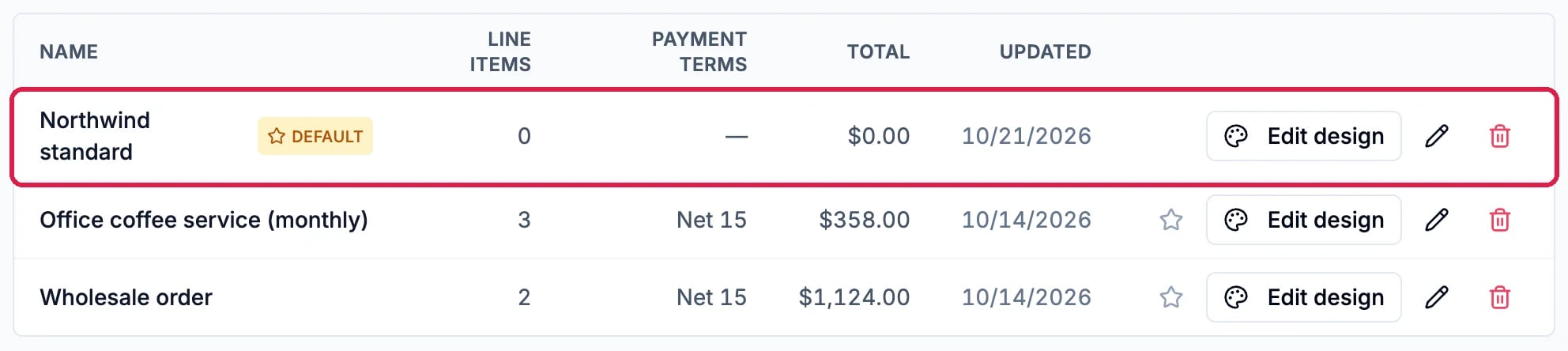
Task: Sort by the NAME column header
Action: (x=69, y=51)
